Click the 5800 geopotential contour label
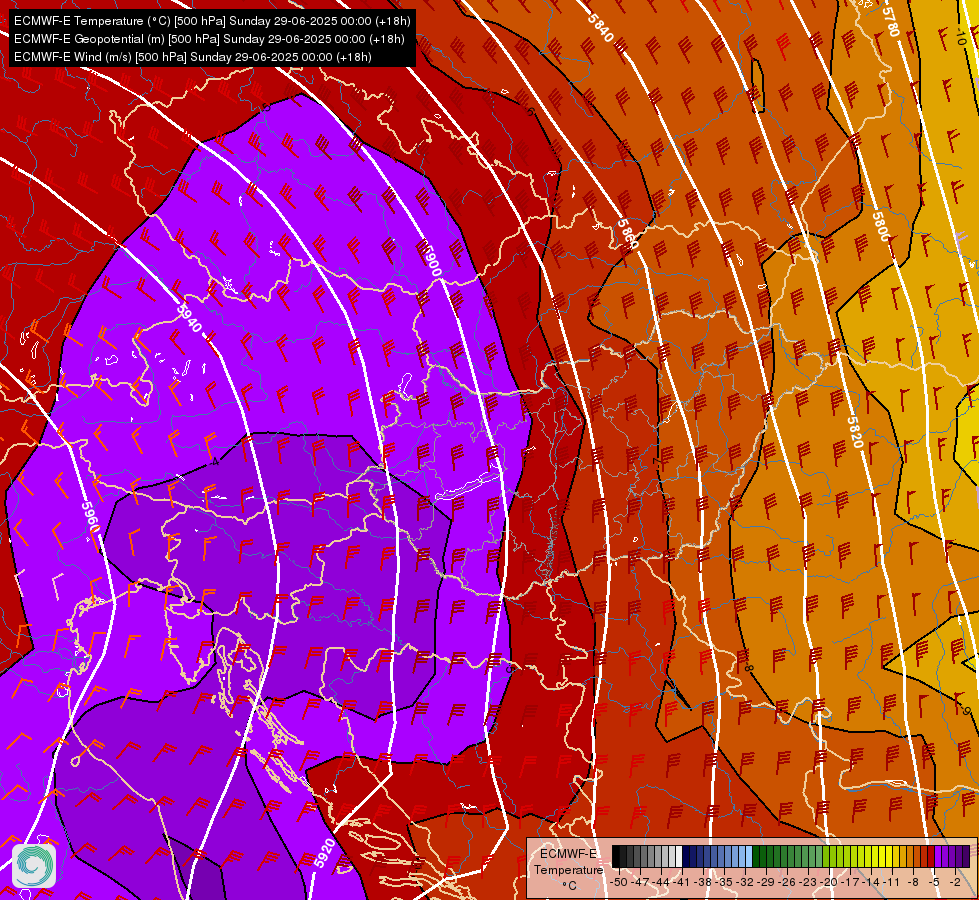Screen dimensions: 979x900 click(880, 226)
